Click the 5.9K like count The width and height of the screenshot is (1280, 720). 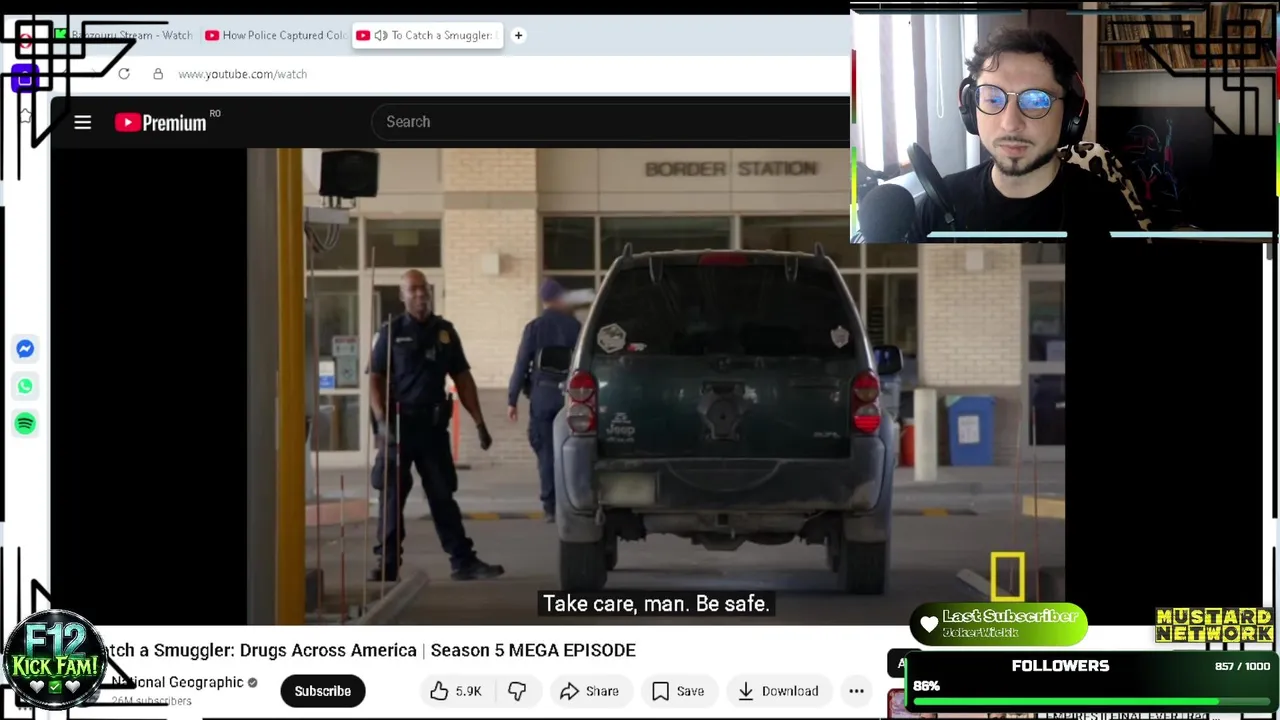click(x=468, y=691)
